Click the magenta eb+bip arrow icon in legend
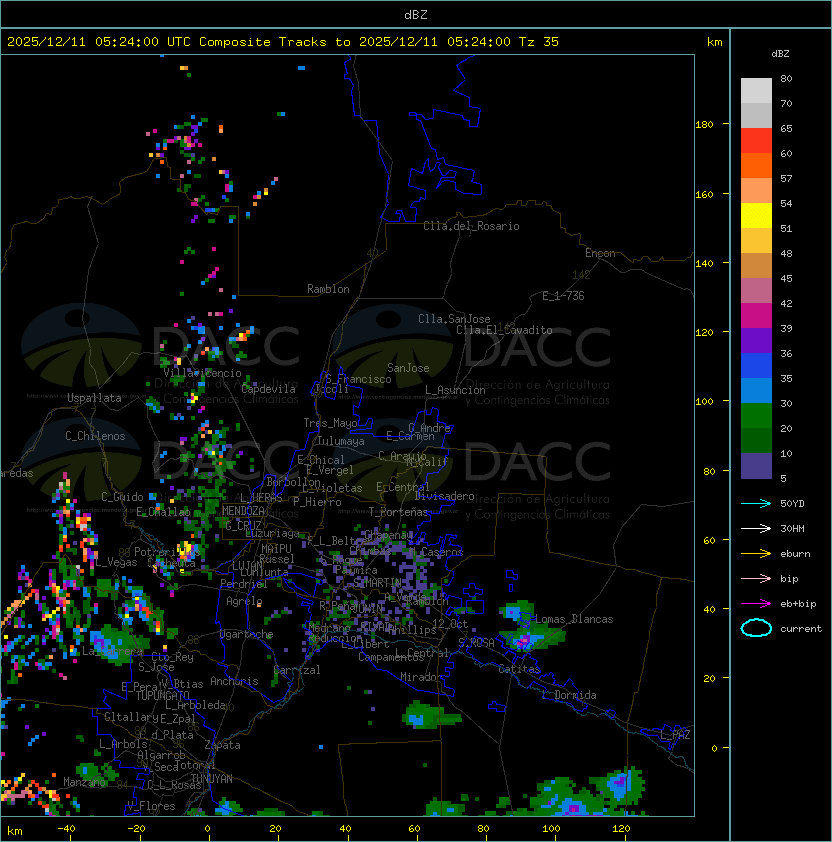This screenshot has width=832, height=842. click(x=756, y=604)
